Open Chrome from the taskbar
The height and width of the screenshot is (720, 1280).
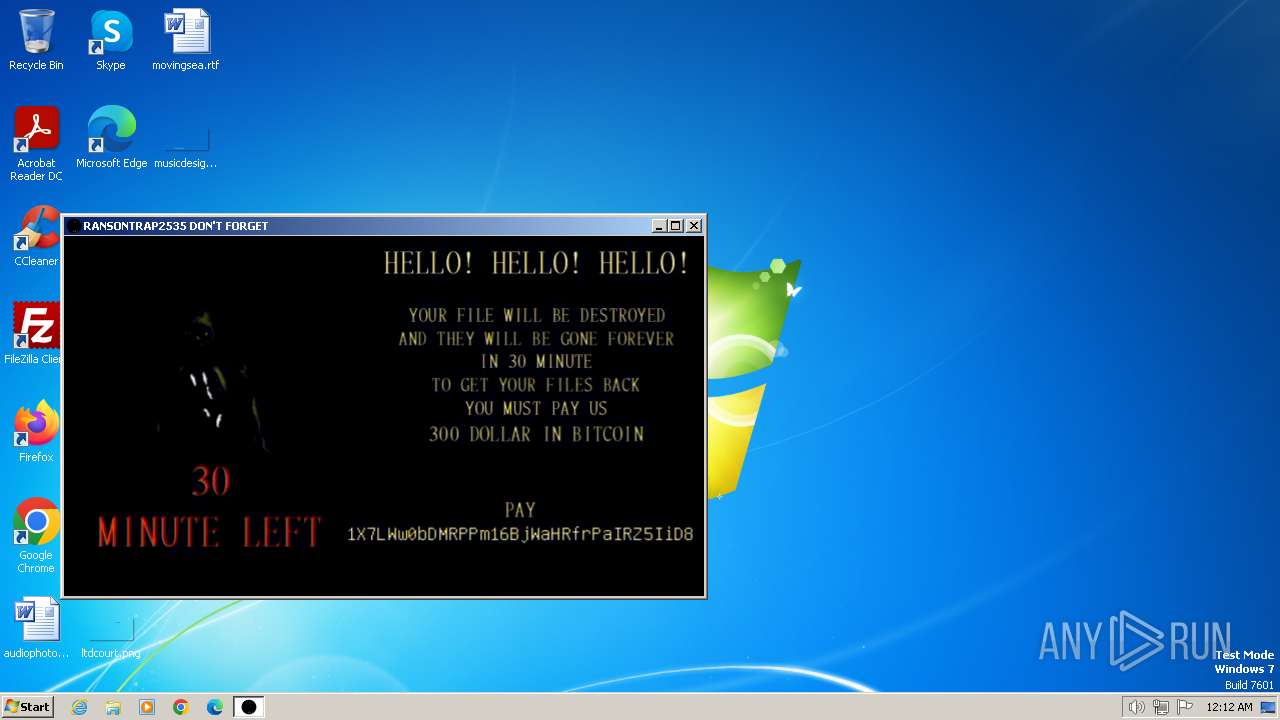click(181, 707)
